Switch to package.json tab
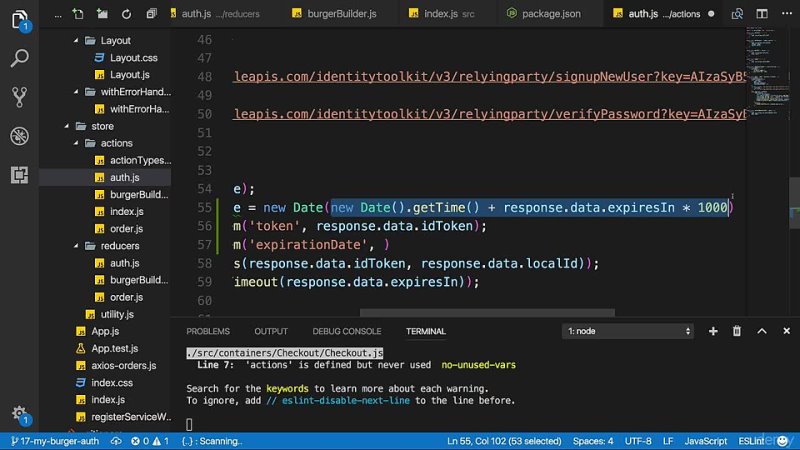 click(544, 14)
